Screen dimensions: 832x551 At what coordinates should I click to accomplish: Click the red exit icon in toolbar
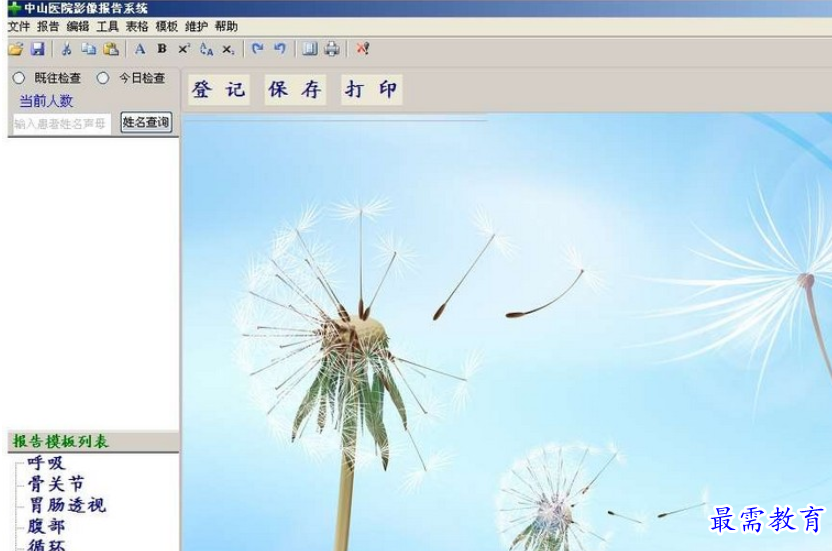pyautogui.click(x=363, y=49)
